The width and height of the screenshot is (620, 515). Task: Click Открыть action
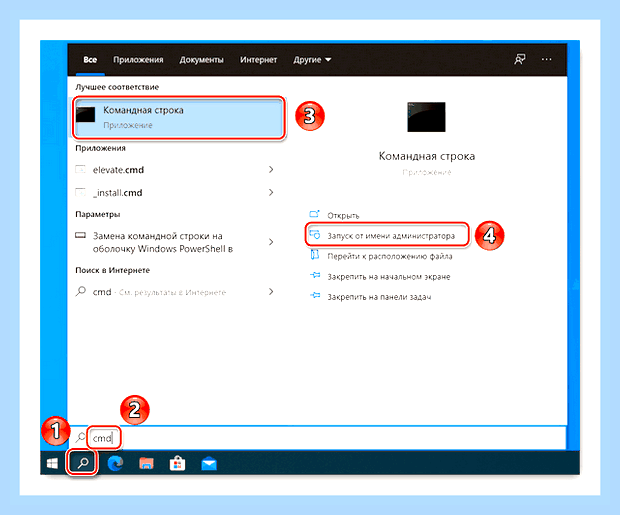(335, 215)
